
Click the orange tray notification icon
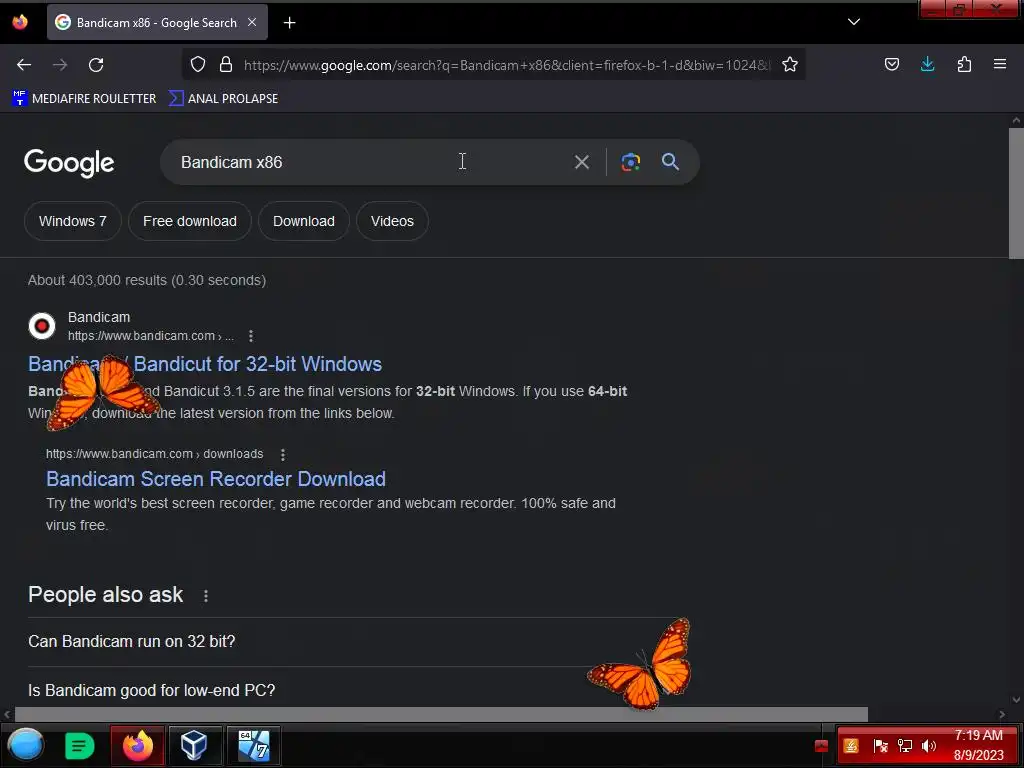point(850,746)
